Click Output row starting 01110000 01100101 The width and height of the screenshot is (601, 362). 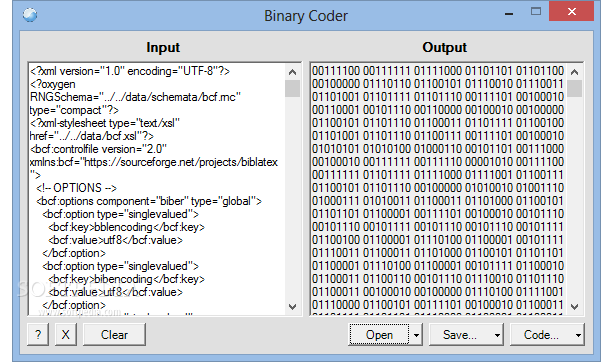[x=438, y=305]
